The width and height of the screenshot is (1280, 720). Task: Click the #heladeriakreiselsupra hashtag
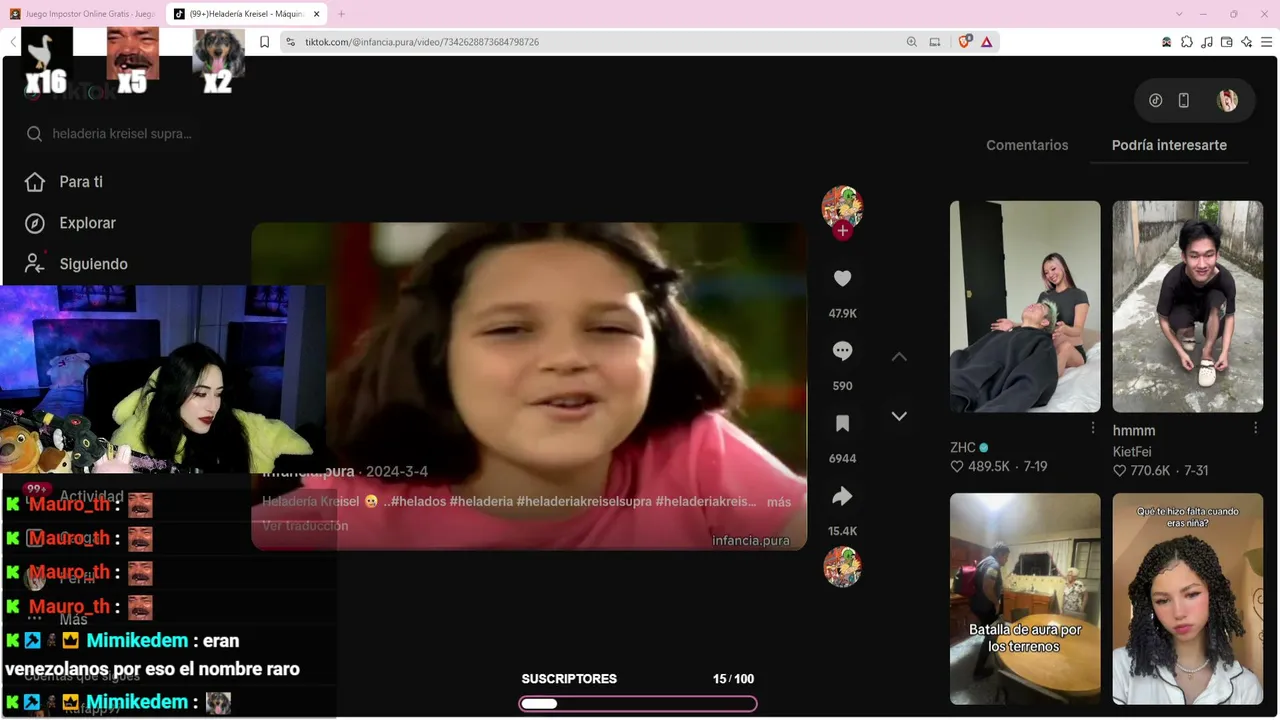coord(584,501)
